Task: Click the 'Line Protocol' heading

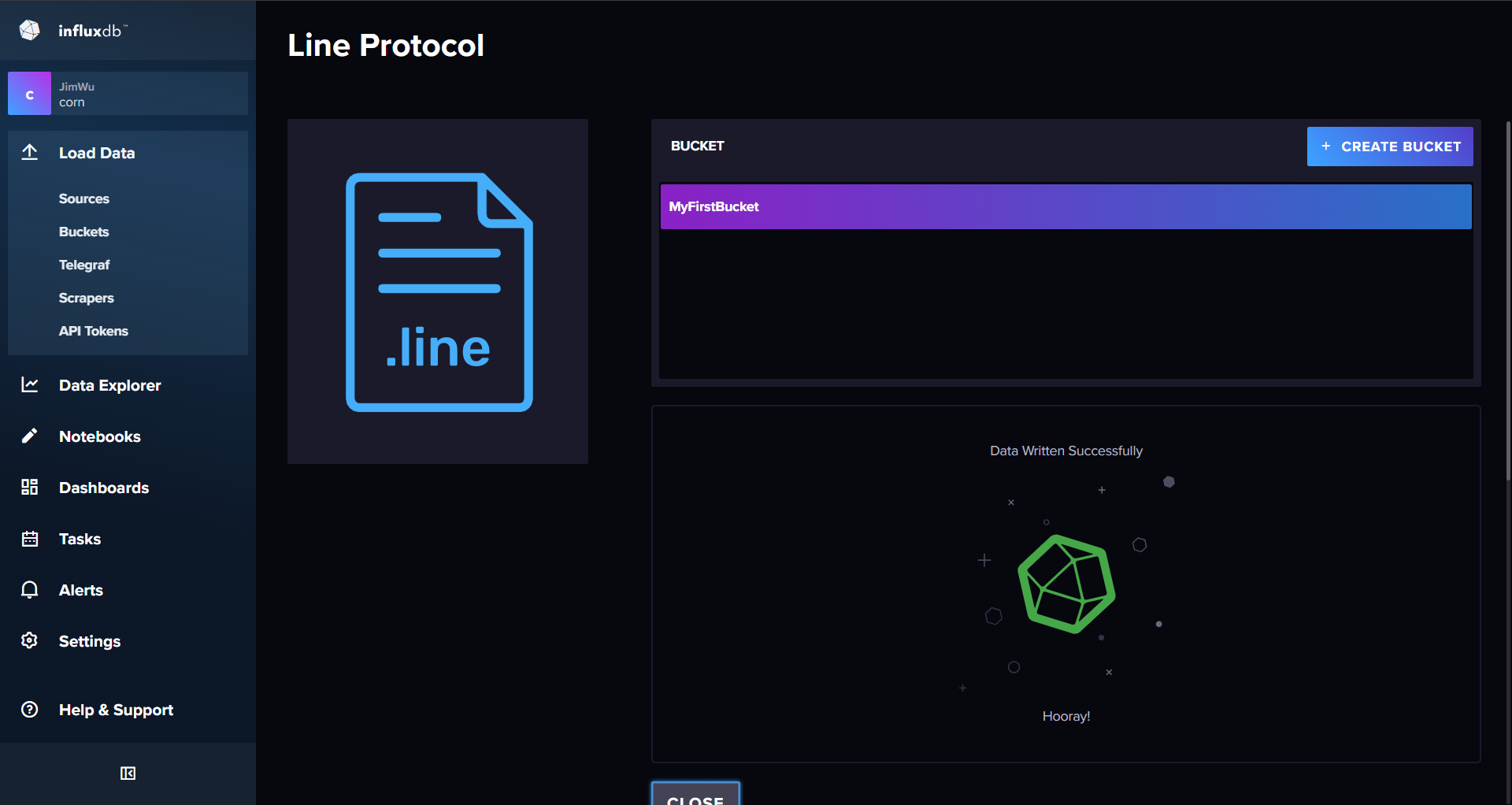Action: pyautogui.click(x=386, y=45)
